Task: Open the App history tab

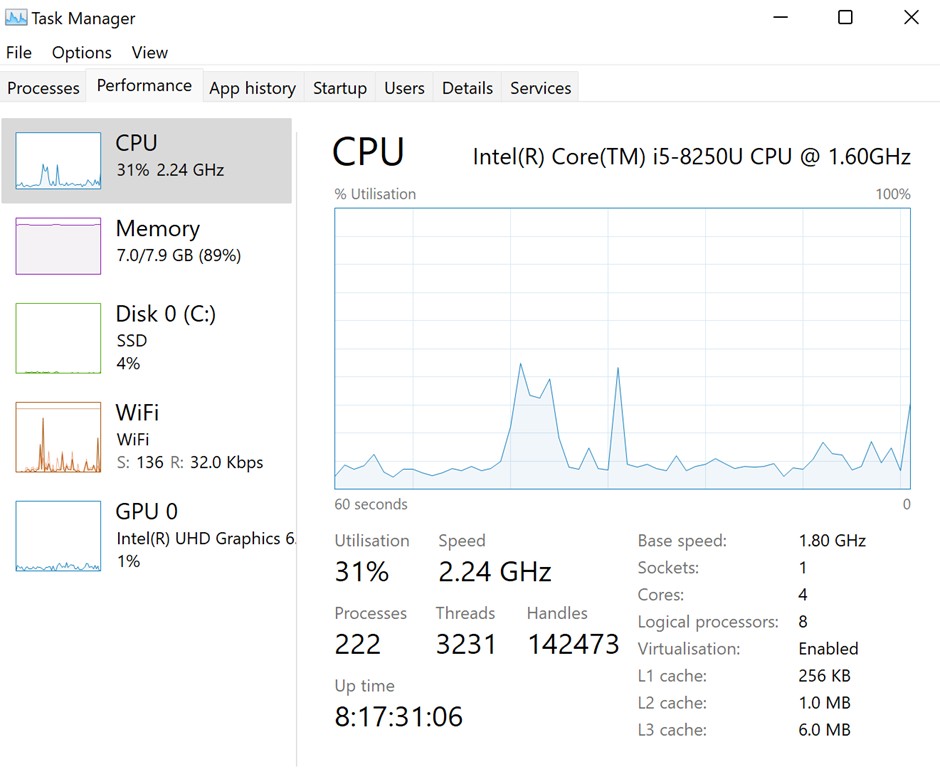Action: (x=252, y=88)
